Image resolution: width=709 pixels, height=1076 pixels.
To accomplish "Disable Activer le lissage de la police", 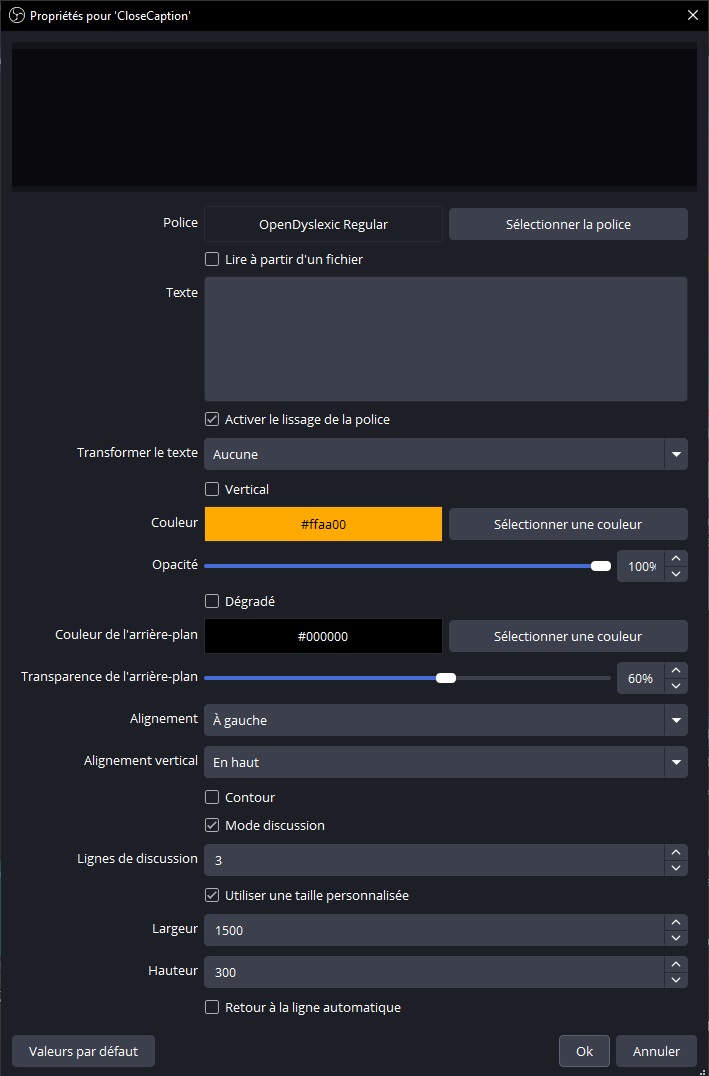I will point(211,419).
